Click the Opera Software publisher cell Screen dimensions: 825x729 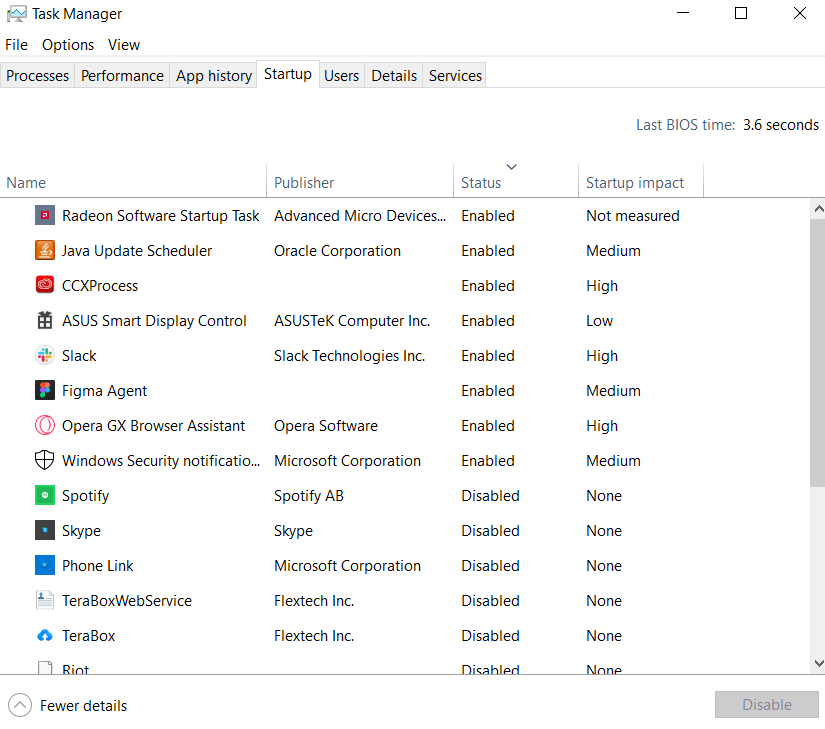click(326, 426)
